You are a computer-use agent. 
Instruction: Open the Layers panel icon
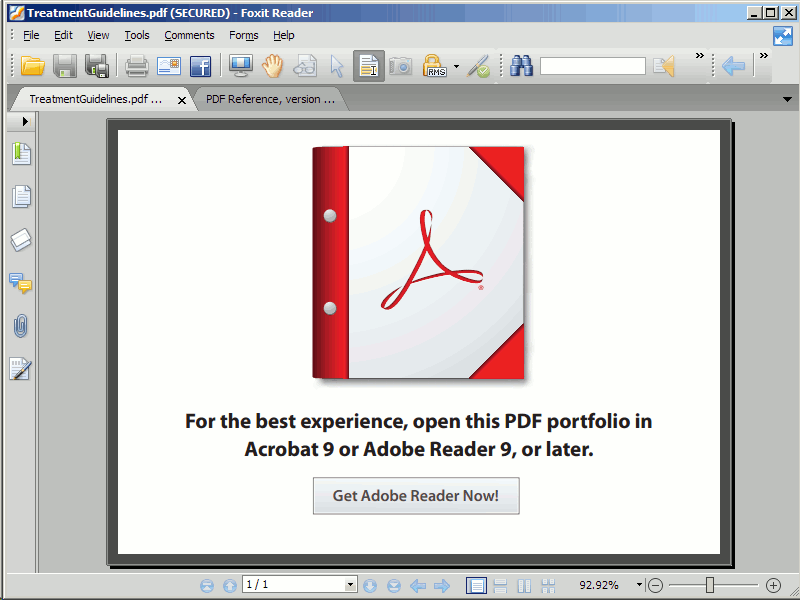(21, 239)
